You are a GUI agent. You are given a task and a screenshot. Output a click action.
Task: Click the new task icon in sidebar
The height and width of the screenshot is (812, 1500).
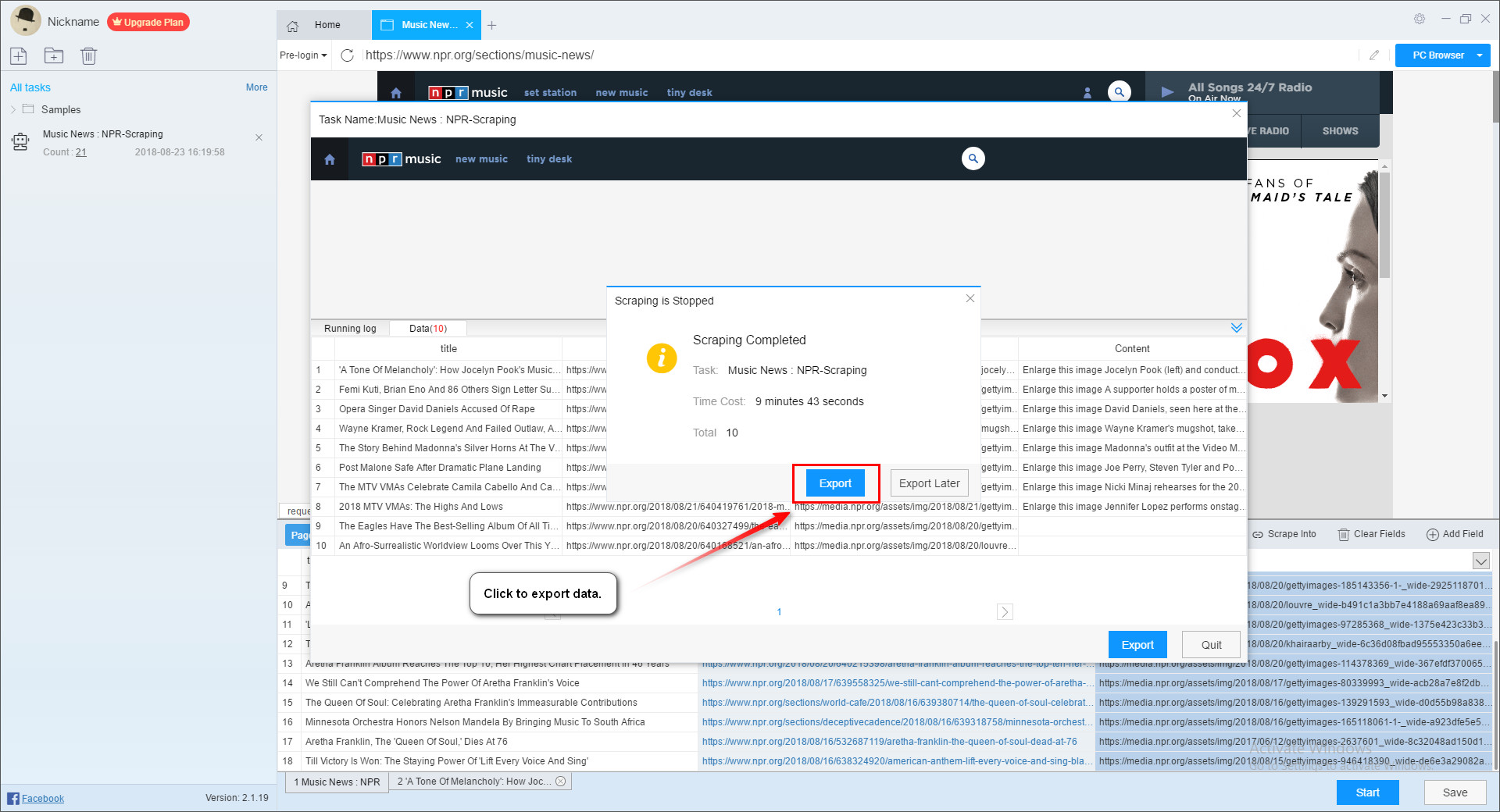point(19,55)
